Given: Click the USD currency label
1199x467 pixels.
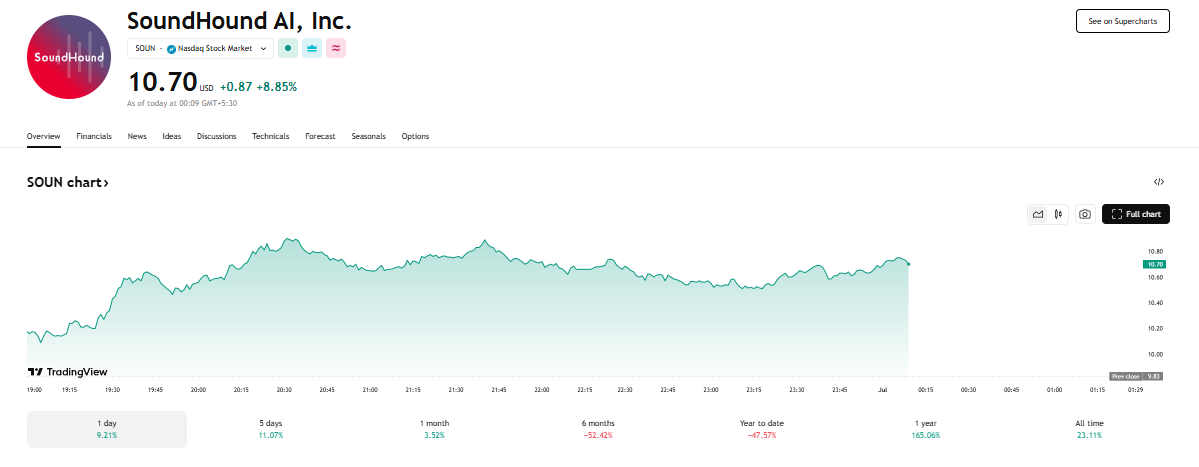Looking at the screenshot, I should click(x=206, y=89).
